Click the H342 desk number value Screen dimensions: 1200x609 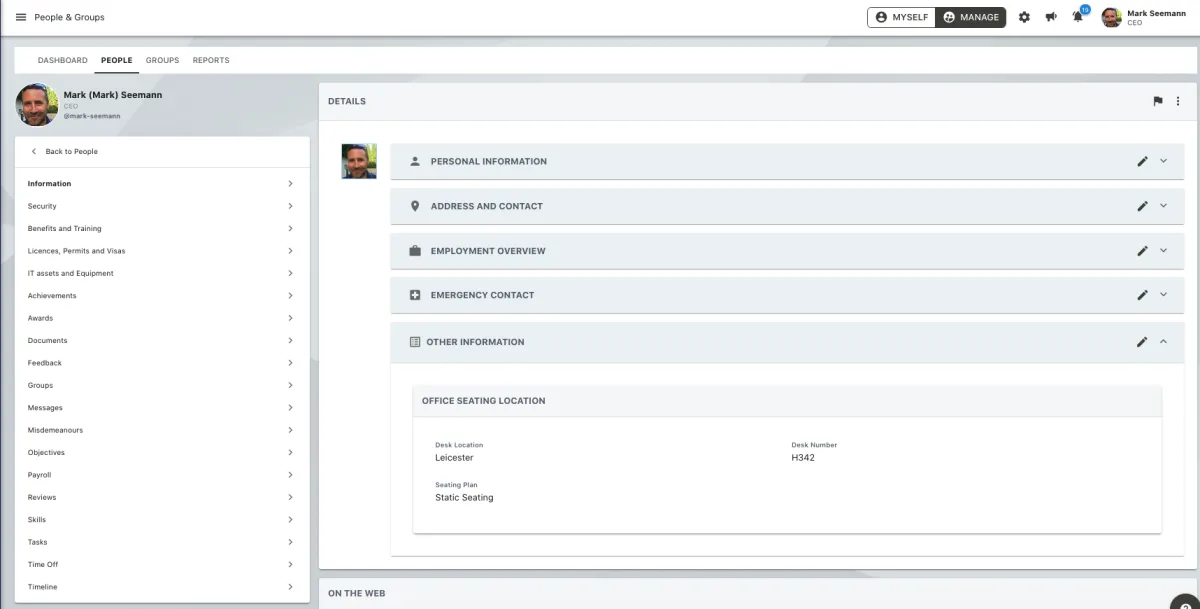click(x=803, y=458)
